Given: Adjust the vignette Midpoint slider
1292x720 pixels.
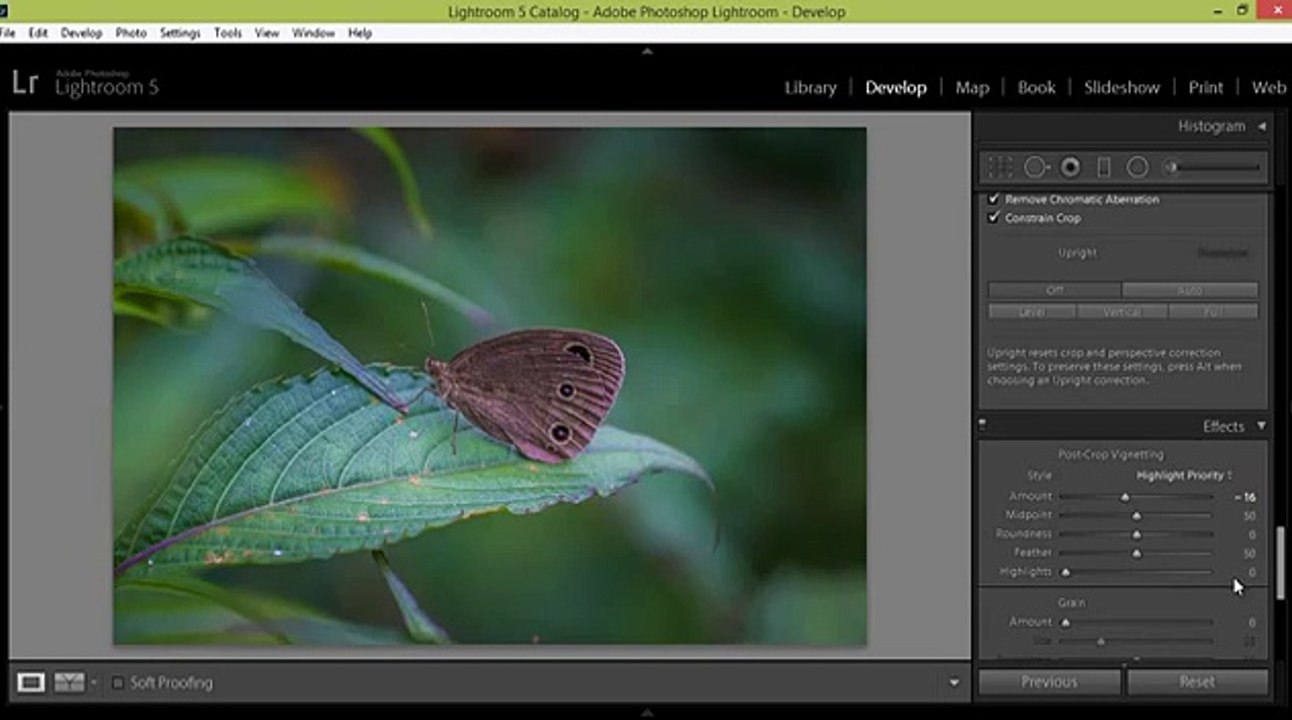Looking at the screenshot, I should pyautogui.click(x=1135, y=516).
